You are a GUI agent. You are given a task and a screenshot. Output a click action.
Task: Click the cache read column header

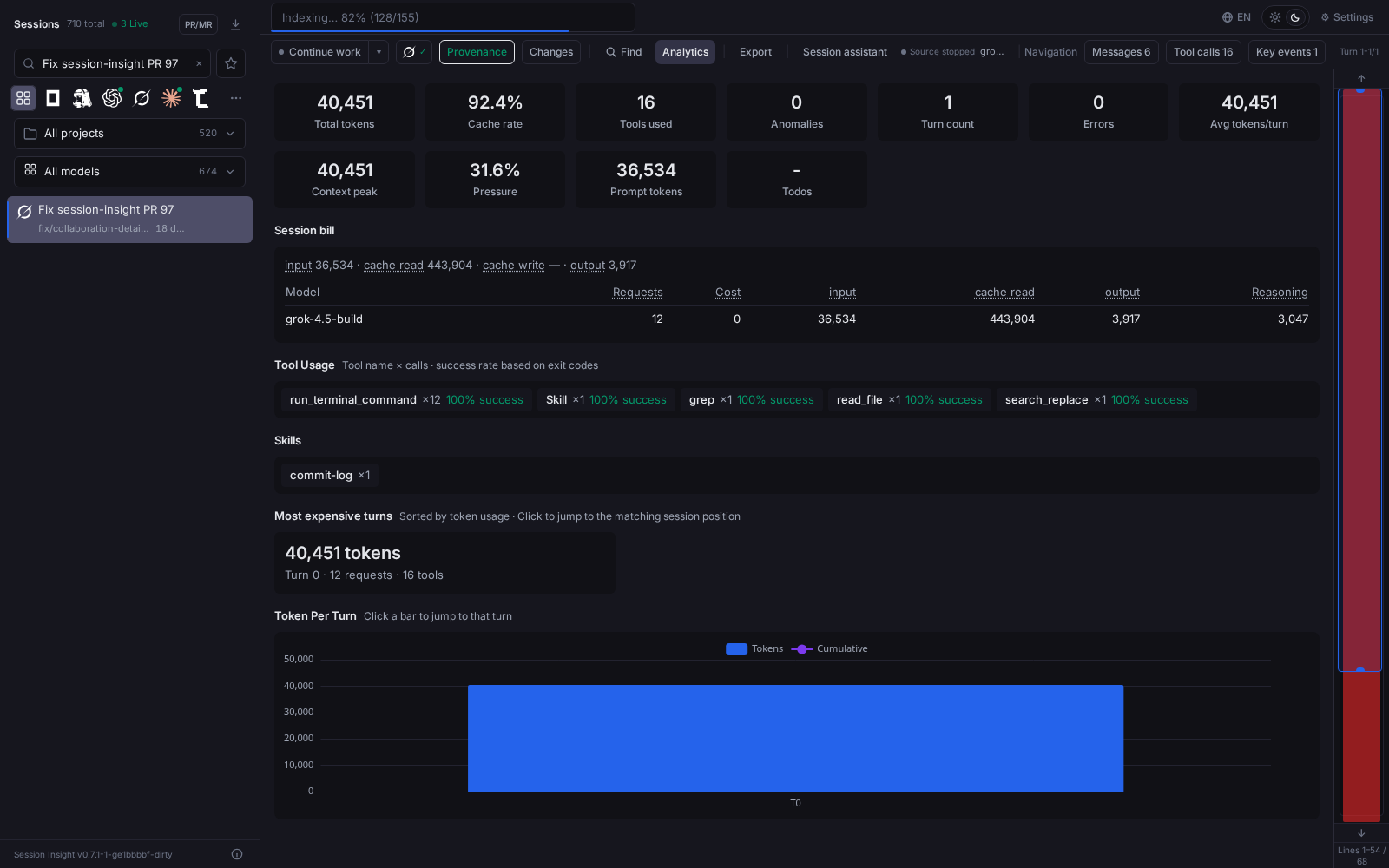tap(1004, 293)
